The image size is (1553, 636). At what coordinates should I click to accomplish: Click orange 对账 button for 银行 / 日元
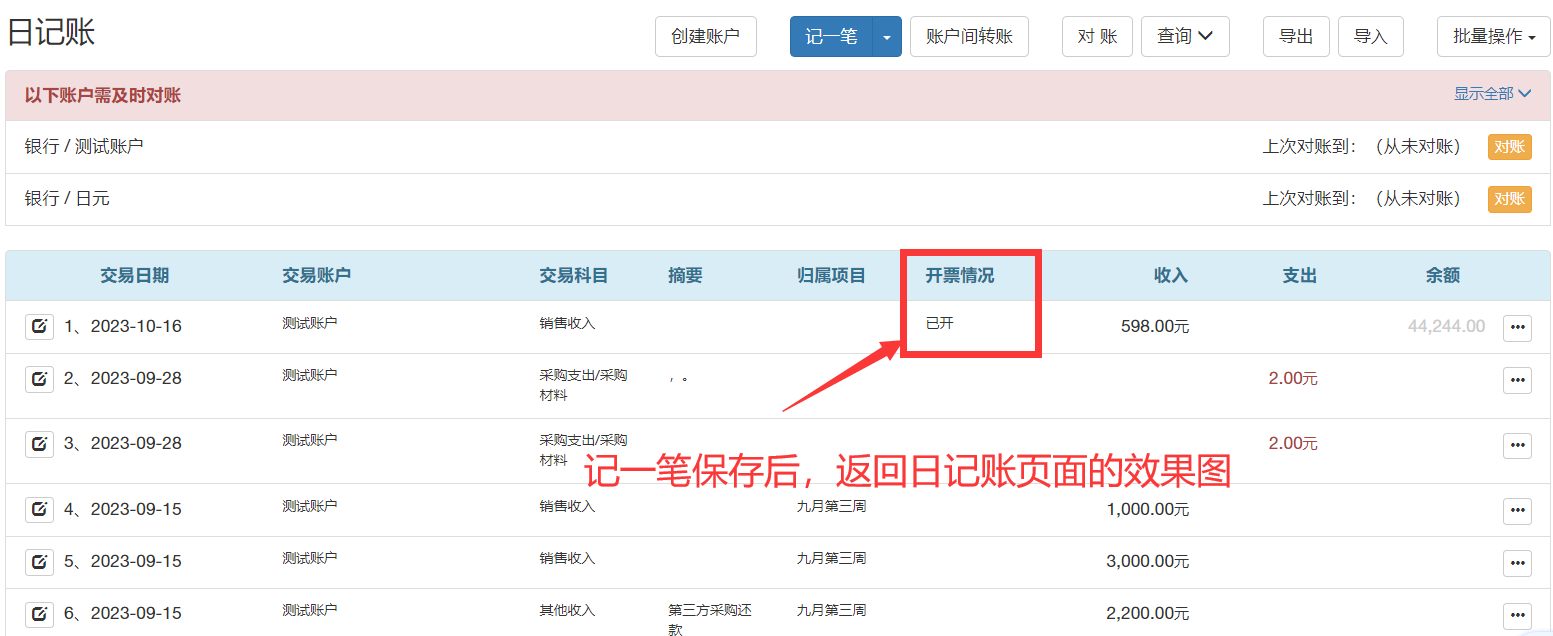[x=1509, y=199]
